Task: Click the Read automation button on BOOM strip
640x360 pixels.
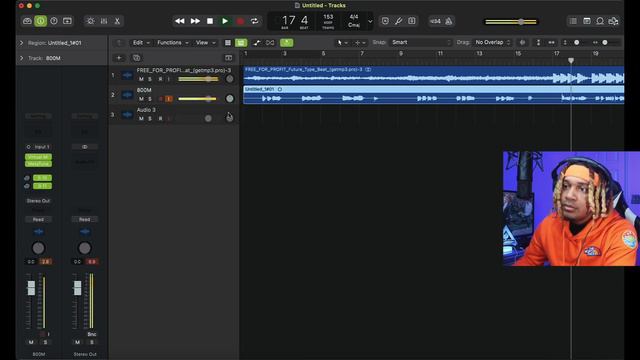Action: coord(38,220)
